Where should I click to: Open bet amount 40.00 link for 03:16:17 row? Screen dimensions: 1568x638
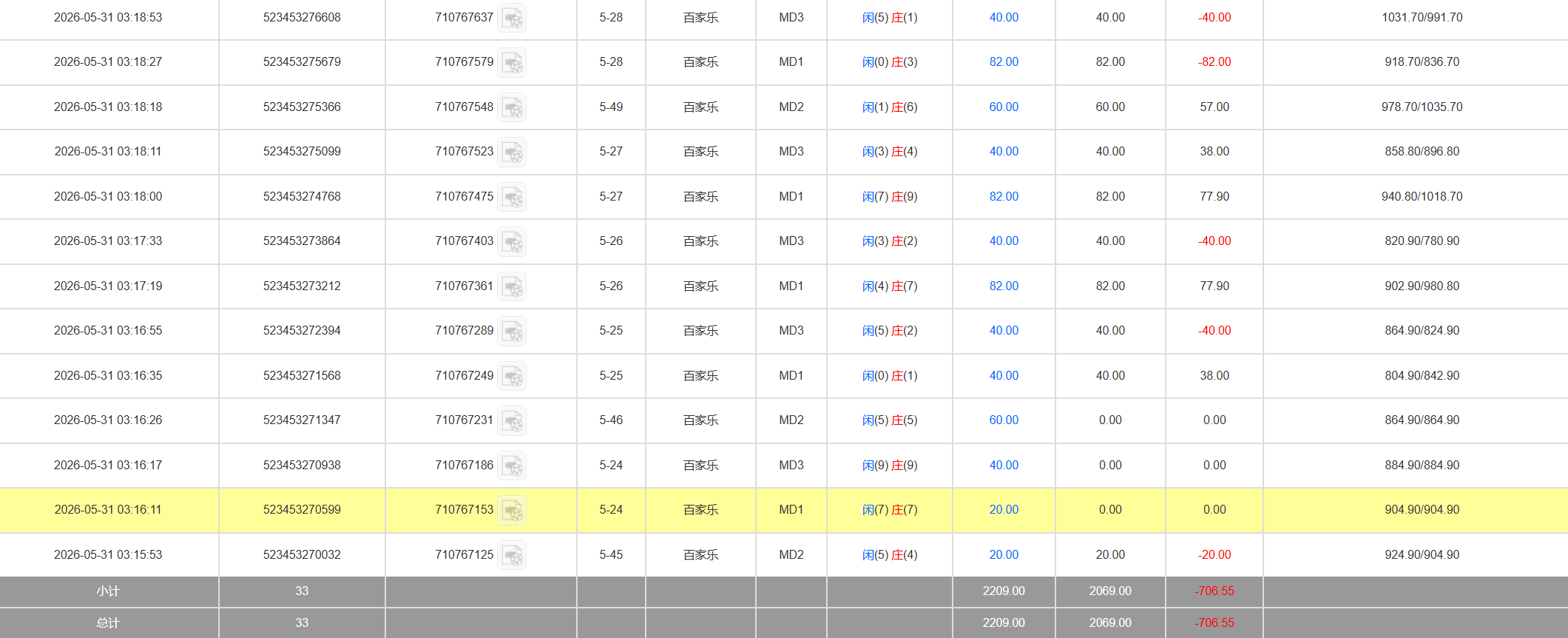(1004, 465)
